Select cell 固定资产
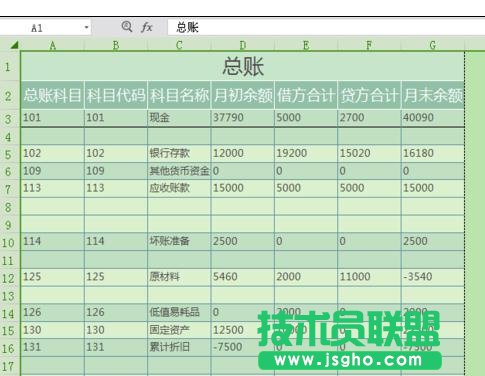 point(179,330)
